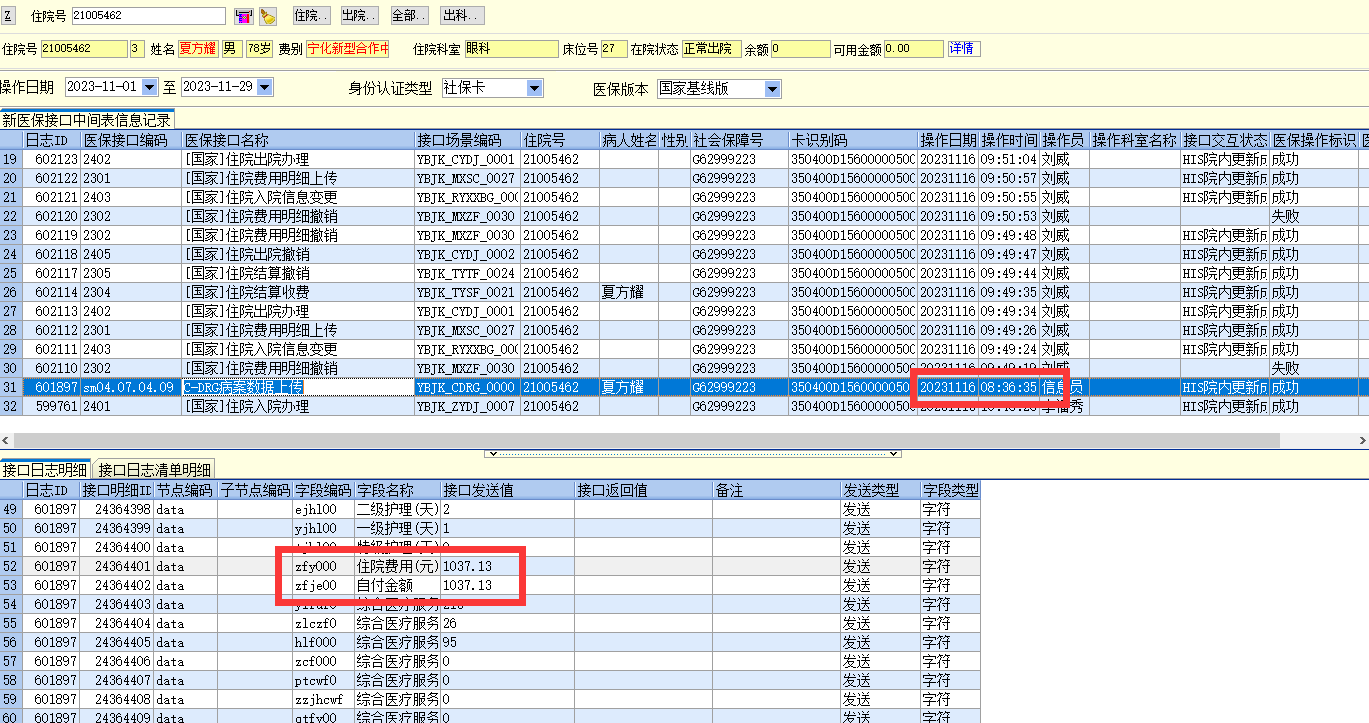Click the field code cell hlf000

point(323,642)
